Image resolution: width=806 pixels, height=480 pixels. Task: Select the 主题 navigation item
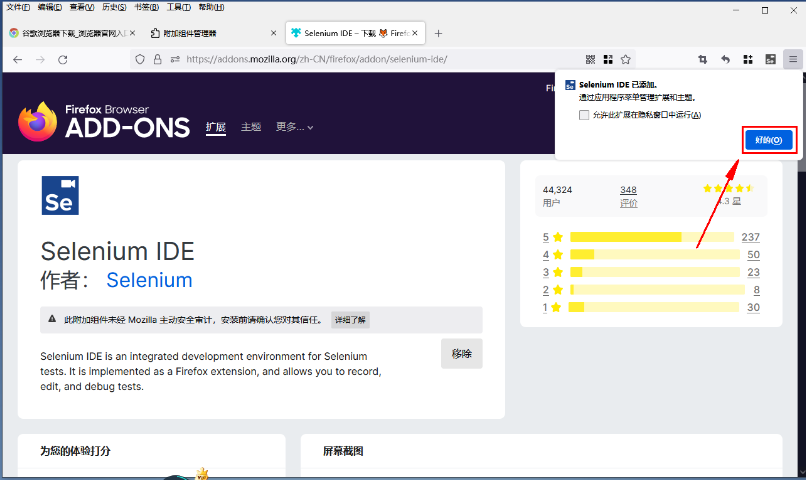[251, 127]
